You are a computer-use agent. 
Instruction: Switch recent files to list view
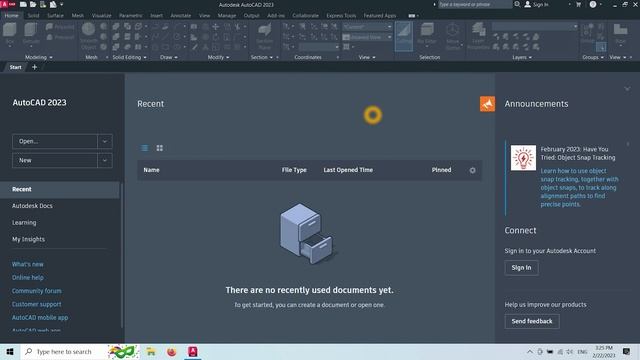pos(144,148)
